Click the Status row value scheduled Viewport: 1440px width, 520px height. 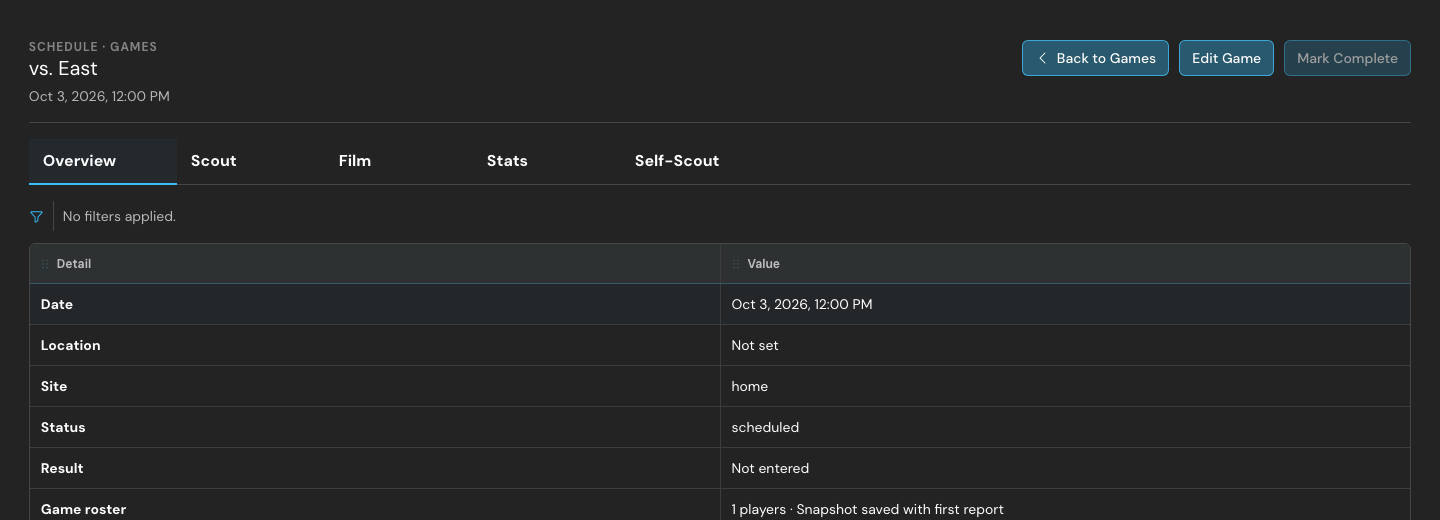(765, 427)
